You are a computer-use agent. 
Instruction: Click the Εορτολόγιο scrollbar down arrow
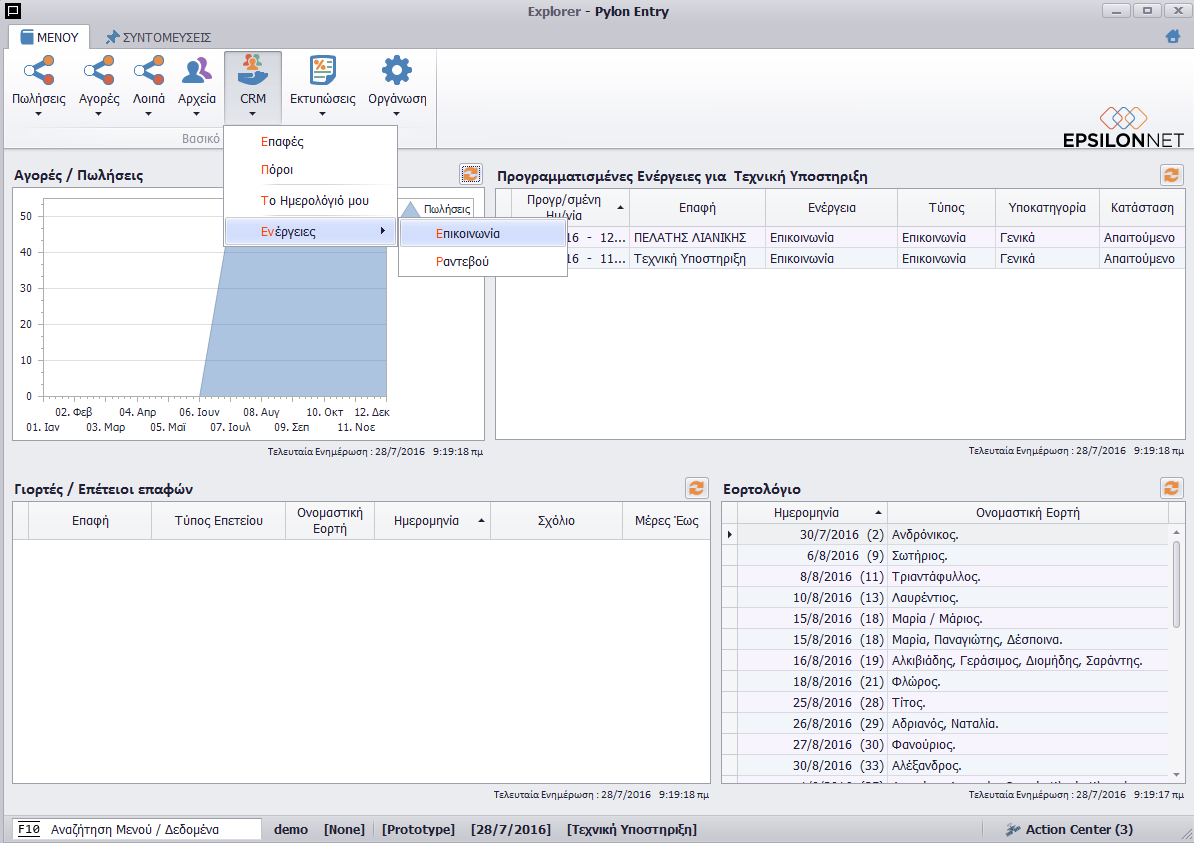1176,775
